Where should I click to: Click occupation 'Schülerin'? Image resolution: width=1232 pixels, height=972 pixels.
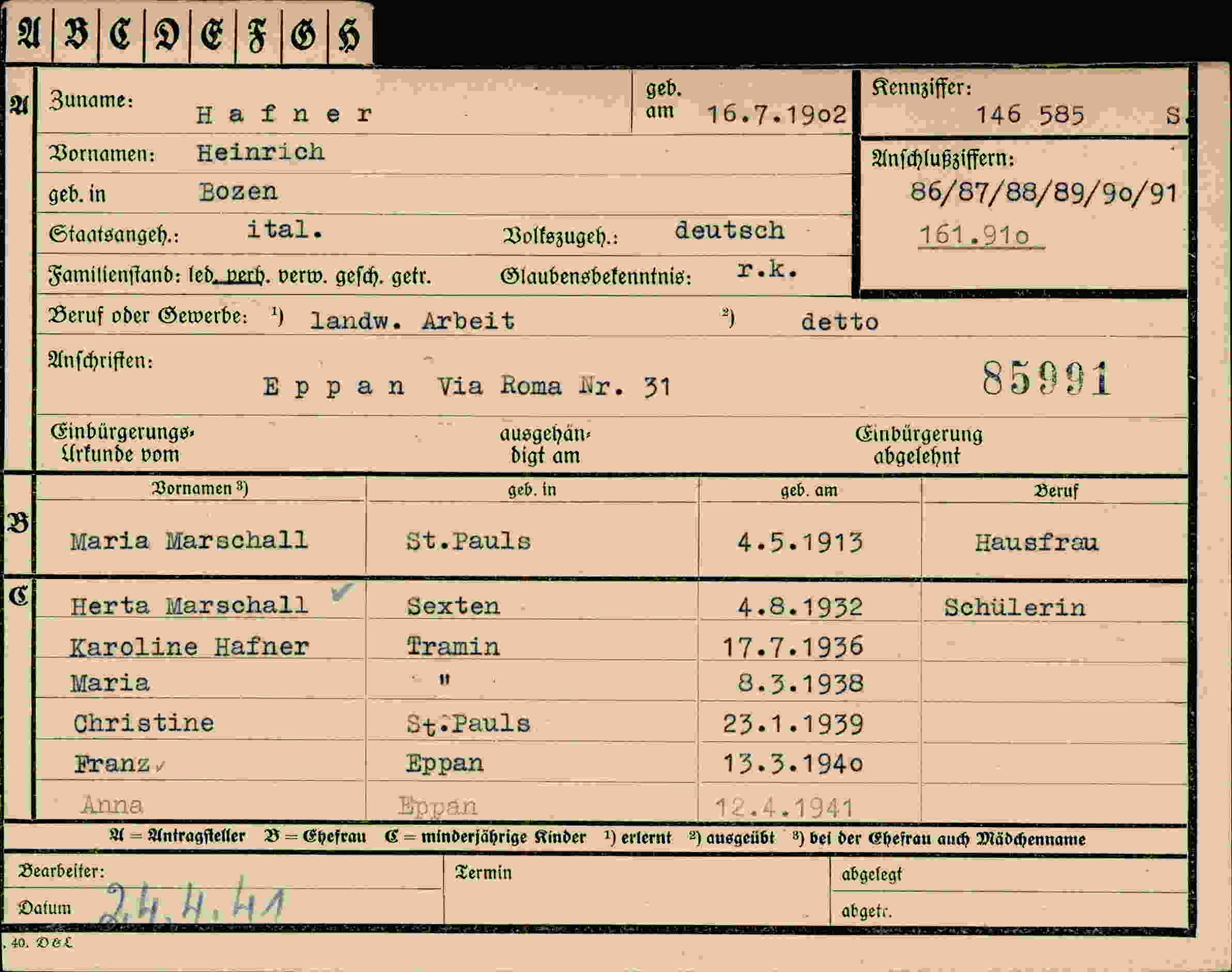(x=1015, y=608)
